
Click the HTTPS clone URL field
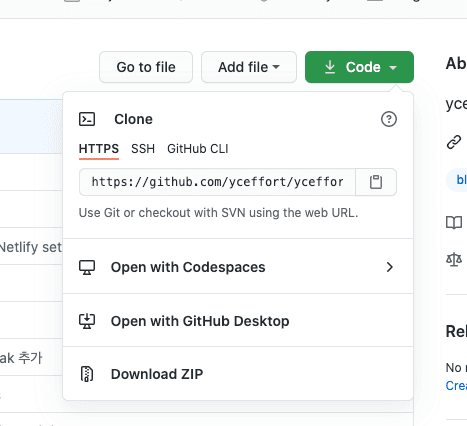point(217,182)
